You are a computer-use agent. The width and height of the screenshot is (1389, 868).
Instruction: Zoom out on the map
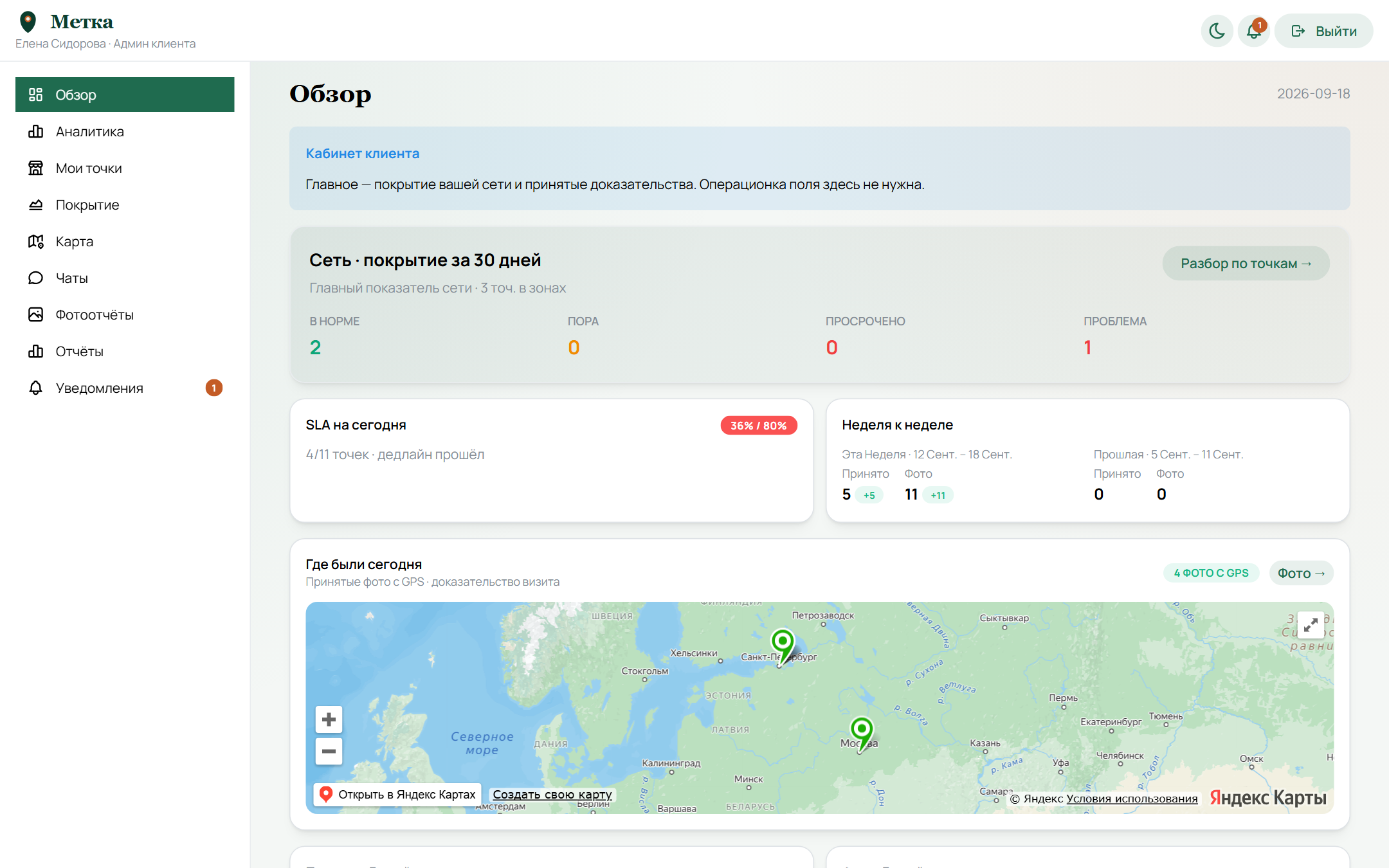tap(329, 751)
